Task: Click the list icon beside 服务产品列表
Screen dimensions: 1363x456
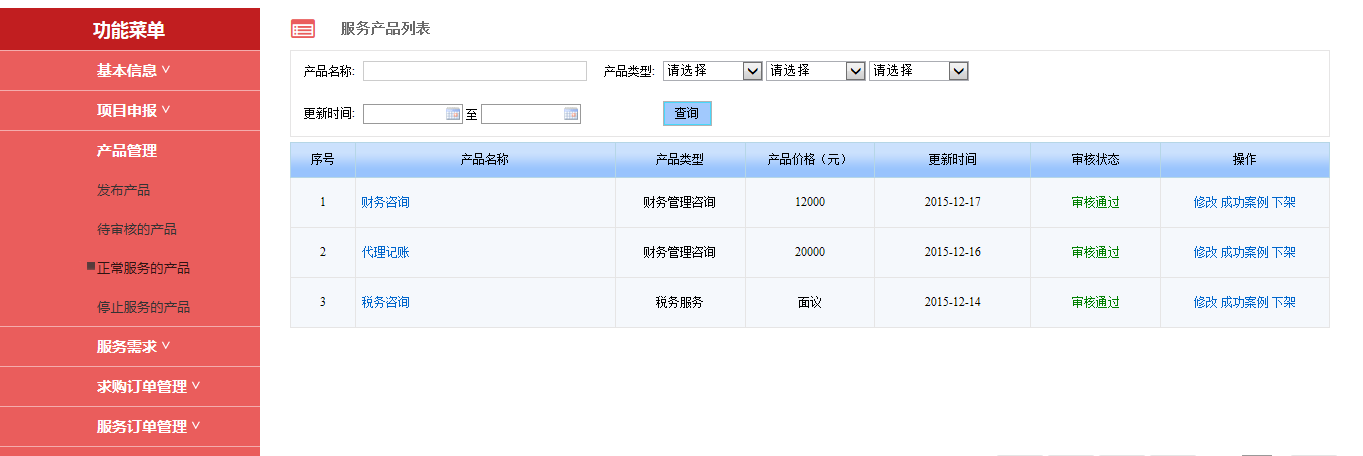Action: click(x=303, y=29)
